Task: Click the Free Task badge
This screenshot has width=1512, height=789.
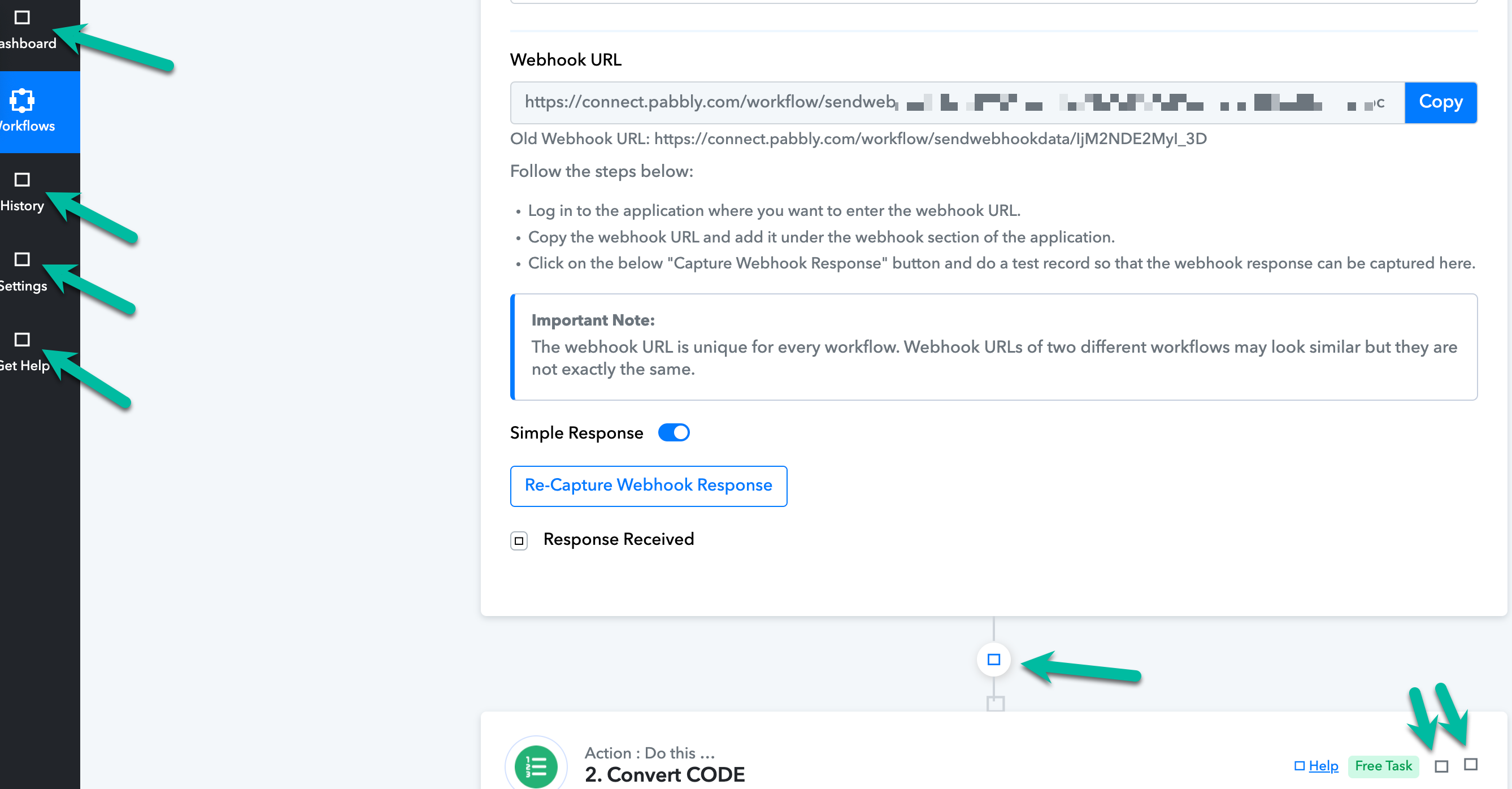Action: [x=1383, y=765]
